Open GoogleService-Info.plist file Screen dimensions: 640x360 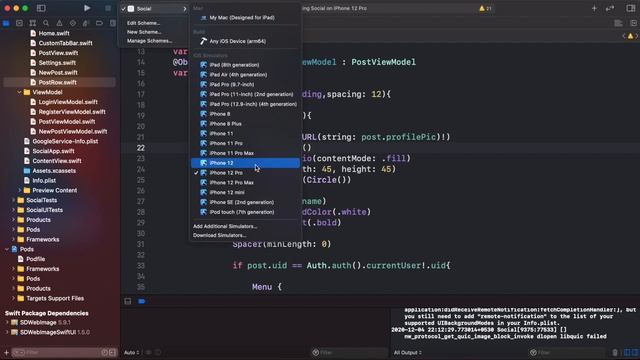[65, 141]
